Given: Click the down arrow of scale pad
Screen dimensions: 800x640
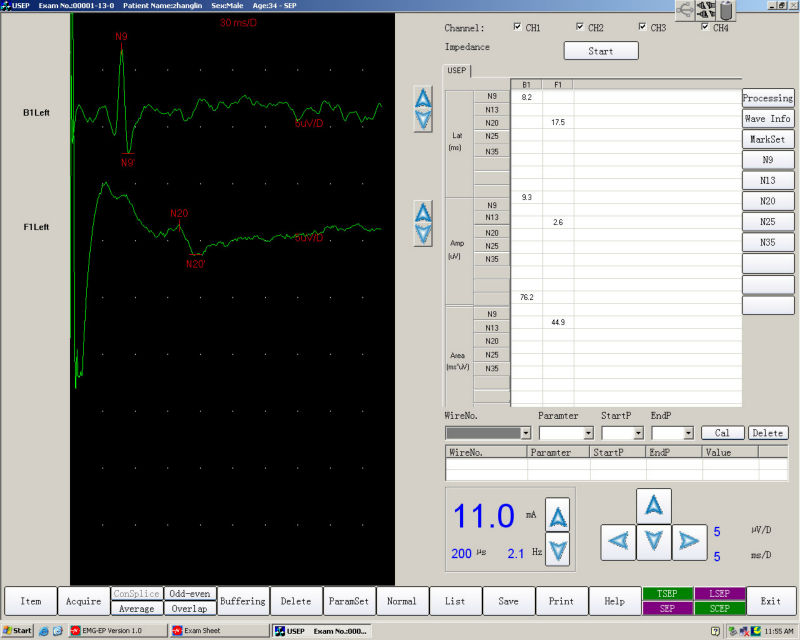Looking at the screenshot, I should (x=654, y=542).
